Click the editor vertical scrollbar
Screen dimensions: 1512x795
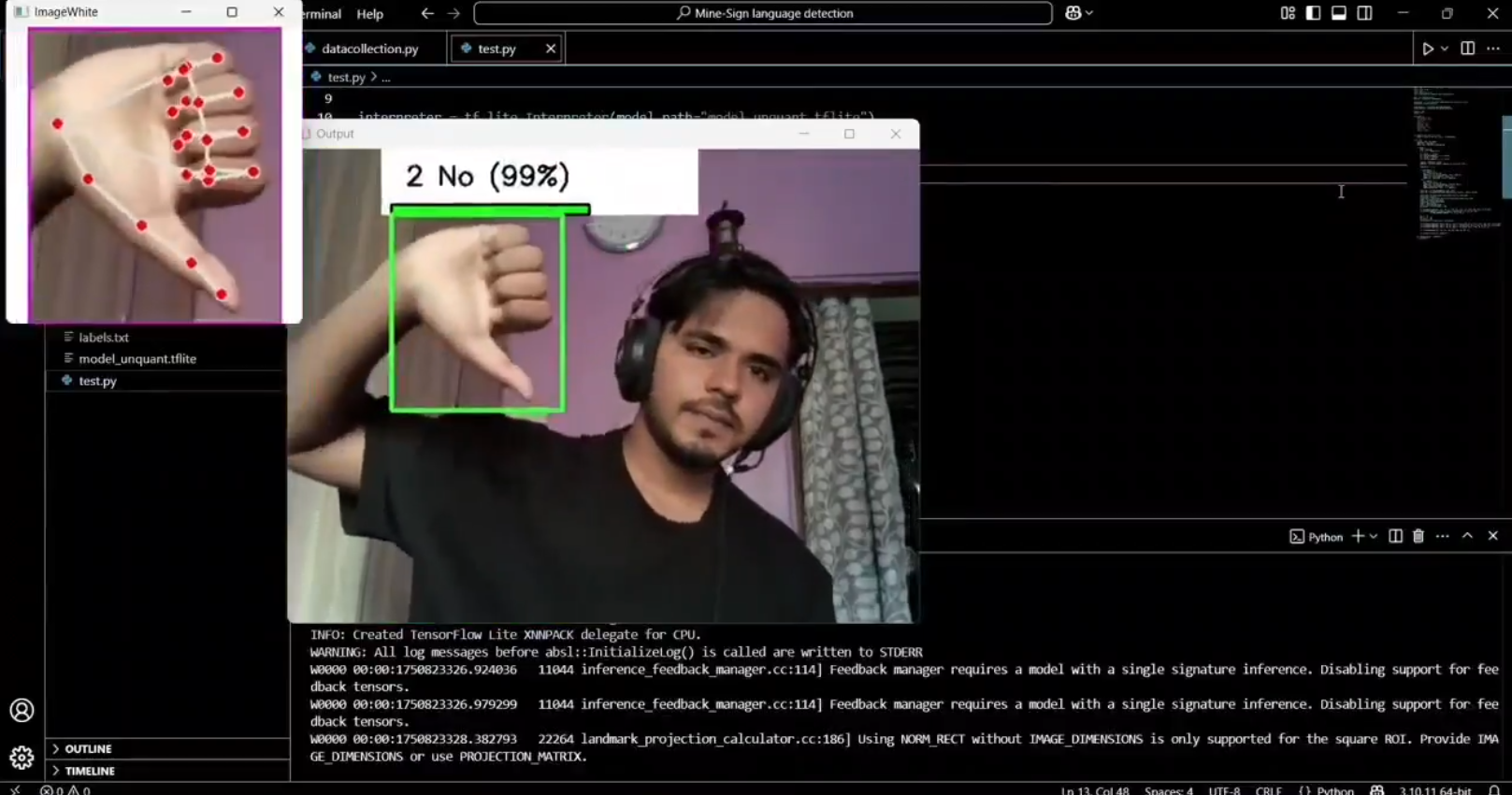(1506, 157)
